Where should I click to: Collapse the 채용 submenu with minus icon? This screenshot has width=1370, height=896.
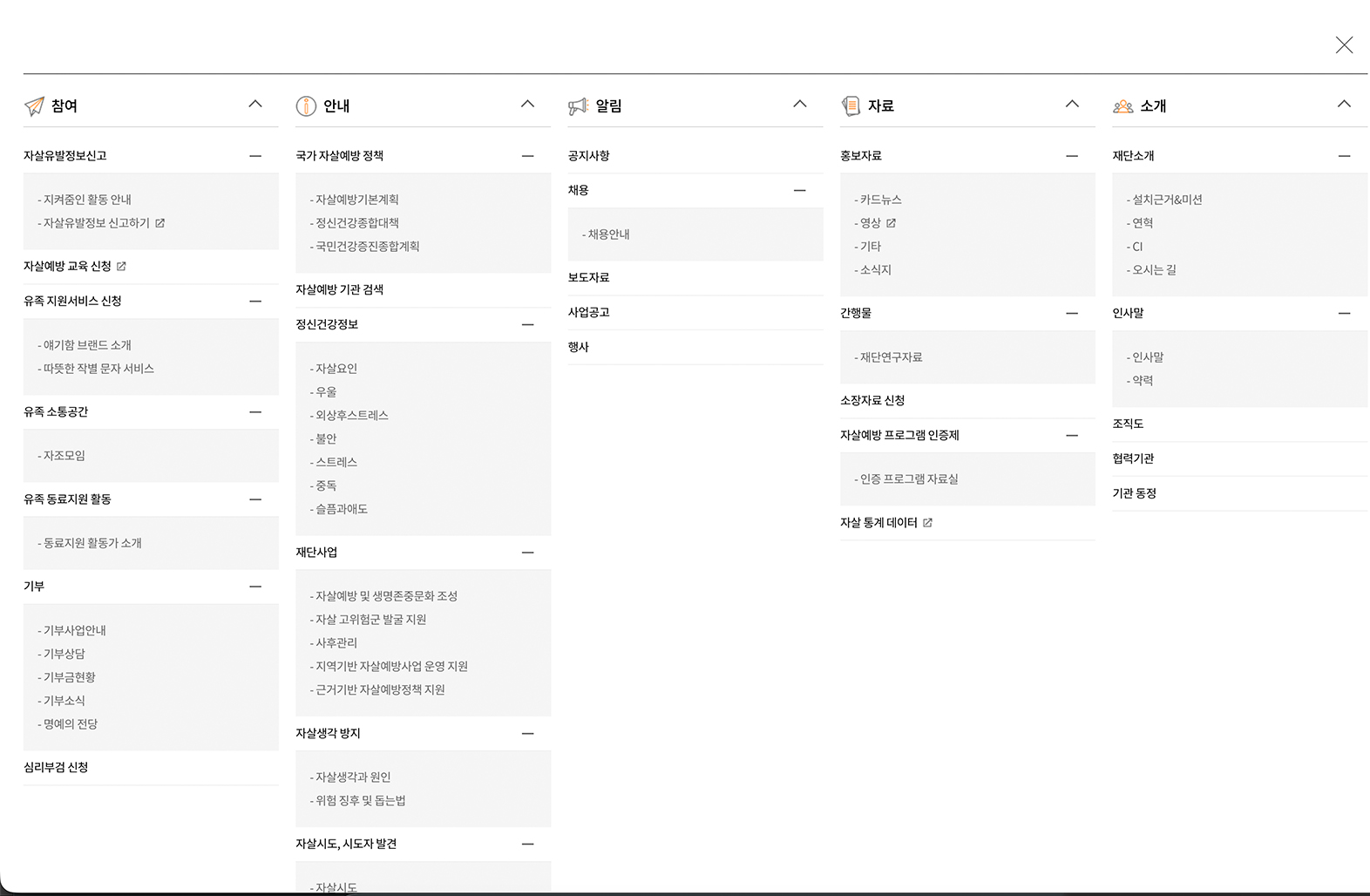pos(800,191)
